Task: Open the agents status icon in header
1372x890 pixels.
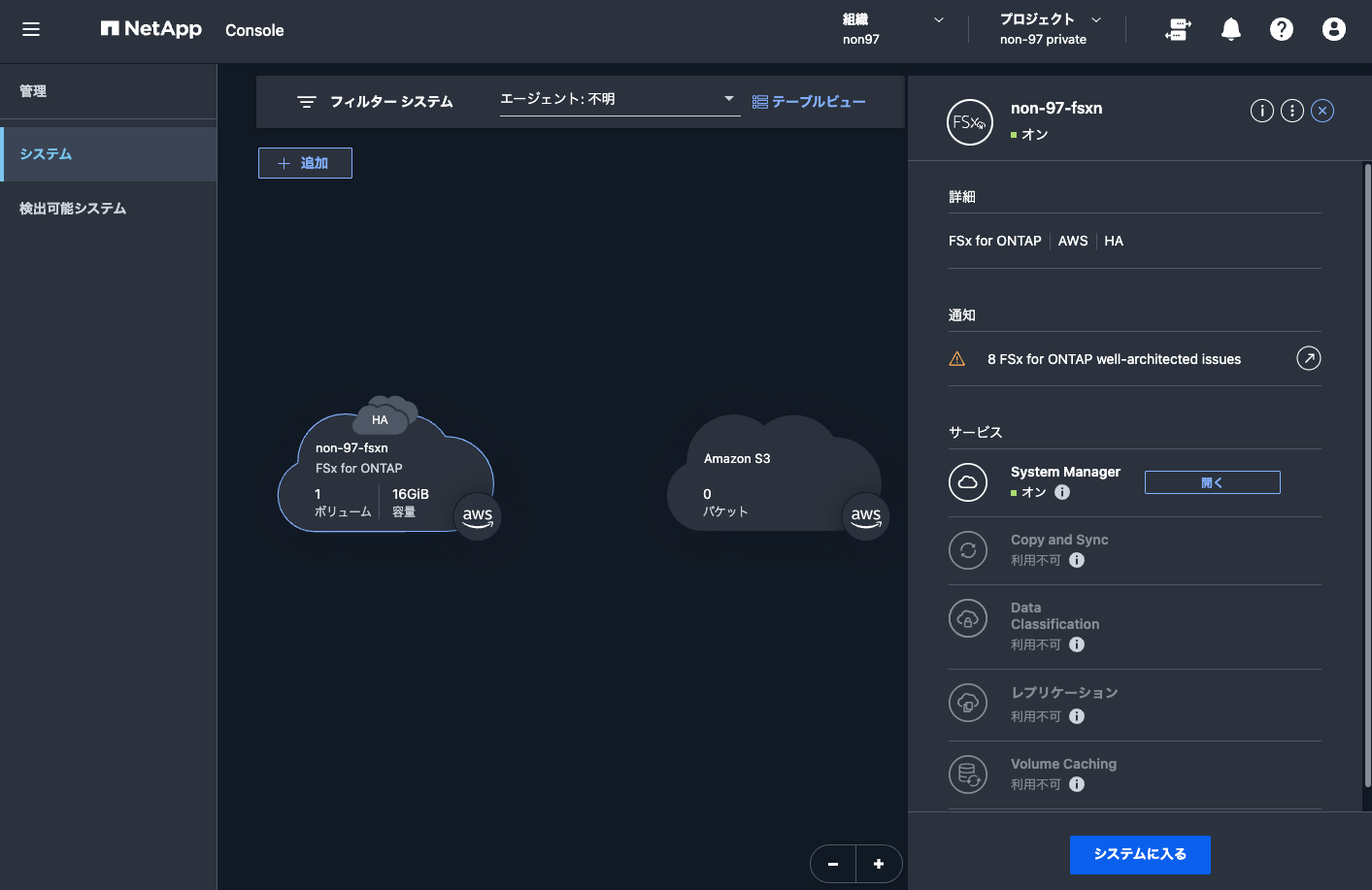Action: (1178, 30)
